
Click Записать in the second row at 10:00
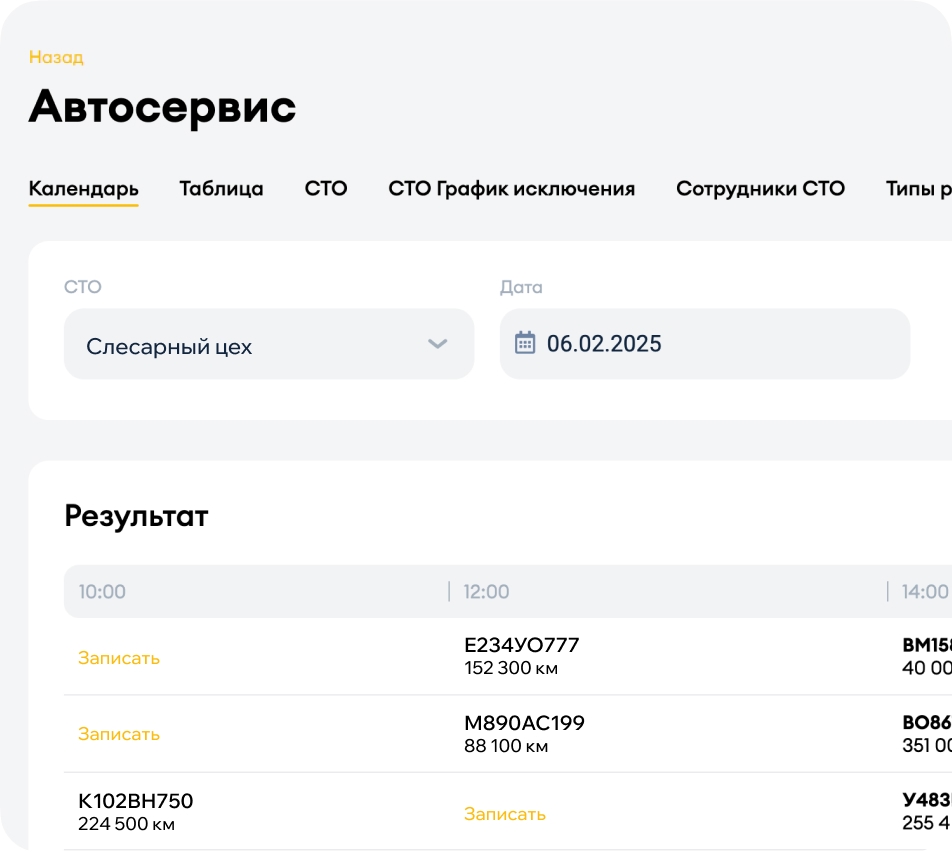(119, 734)
